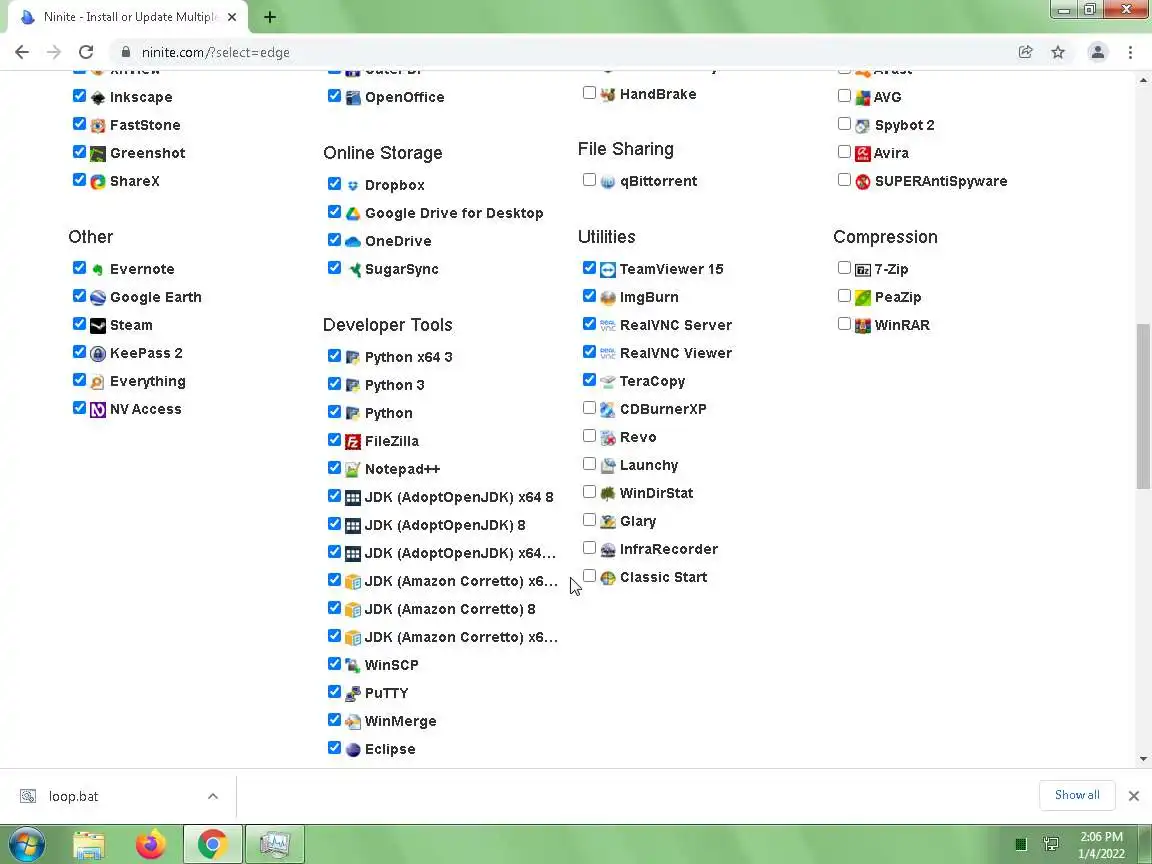Click the Notepad++ icon
The image size is (1152, 864).
[x=353, y=469]
